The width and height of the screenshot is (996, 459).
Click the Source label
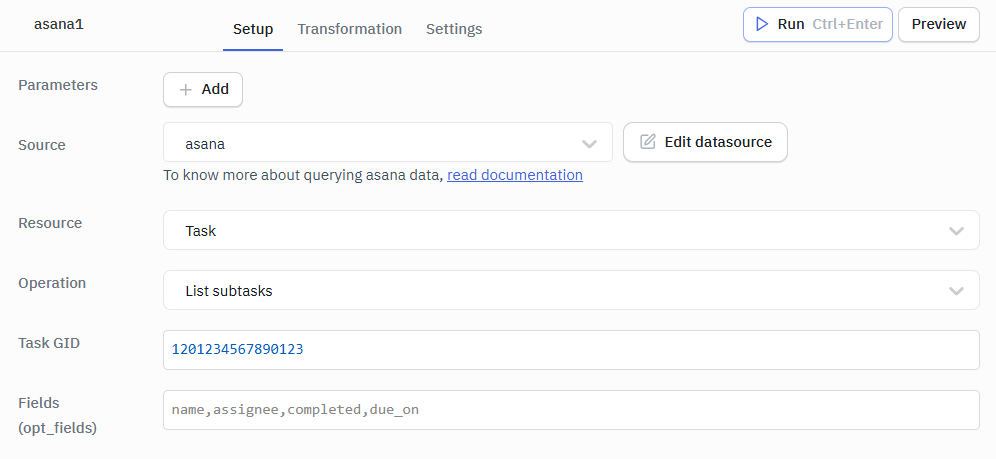[x=42, y=145]
